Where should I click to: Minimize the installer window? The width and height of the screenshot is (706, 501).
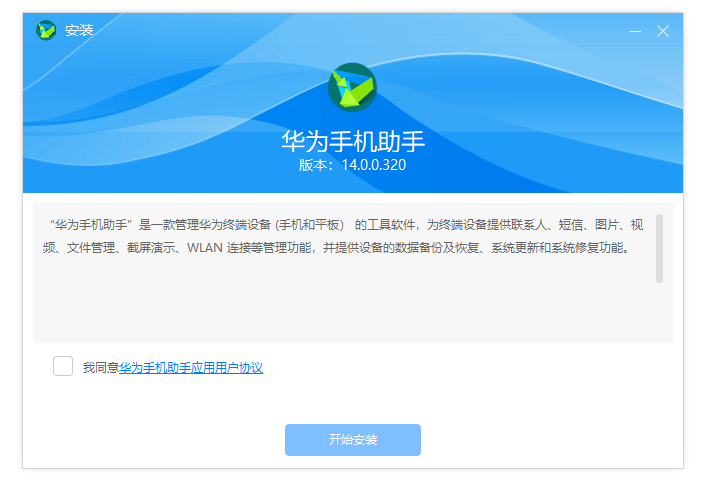[x=635, y=31]
